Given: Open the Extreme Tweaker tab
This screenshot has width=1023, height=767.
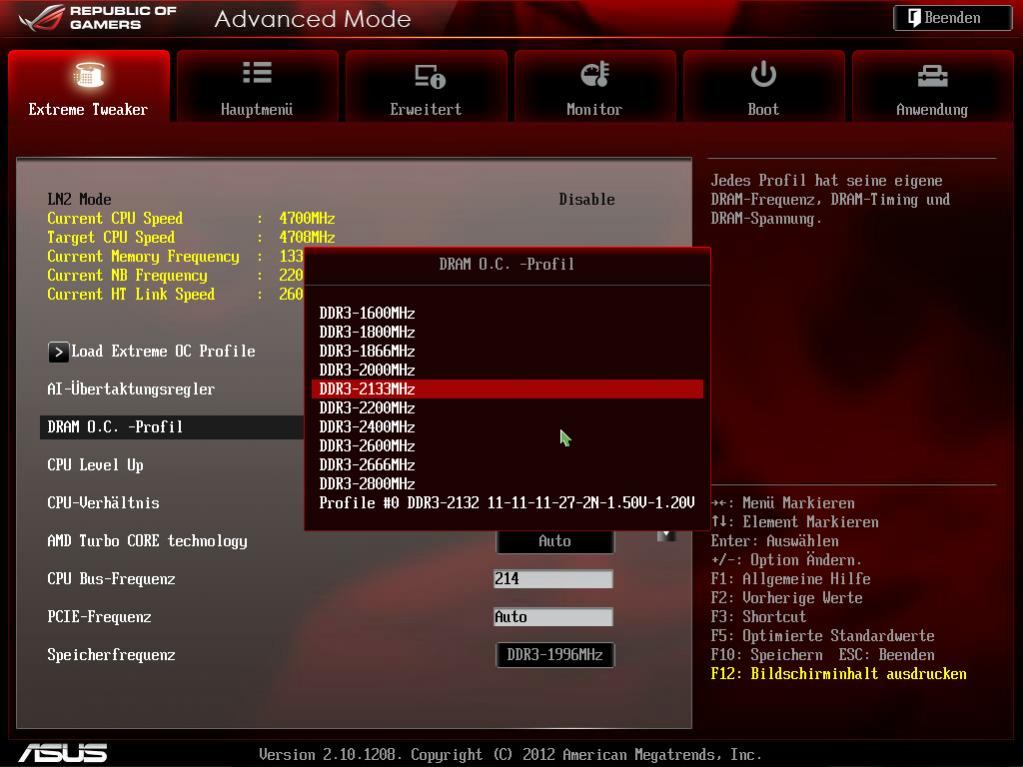Looking at the screenshot, I should (x=89, y=85).
